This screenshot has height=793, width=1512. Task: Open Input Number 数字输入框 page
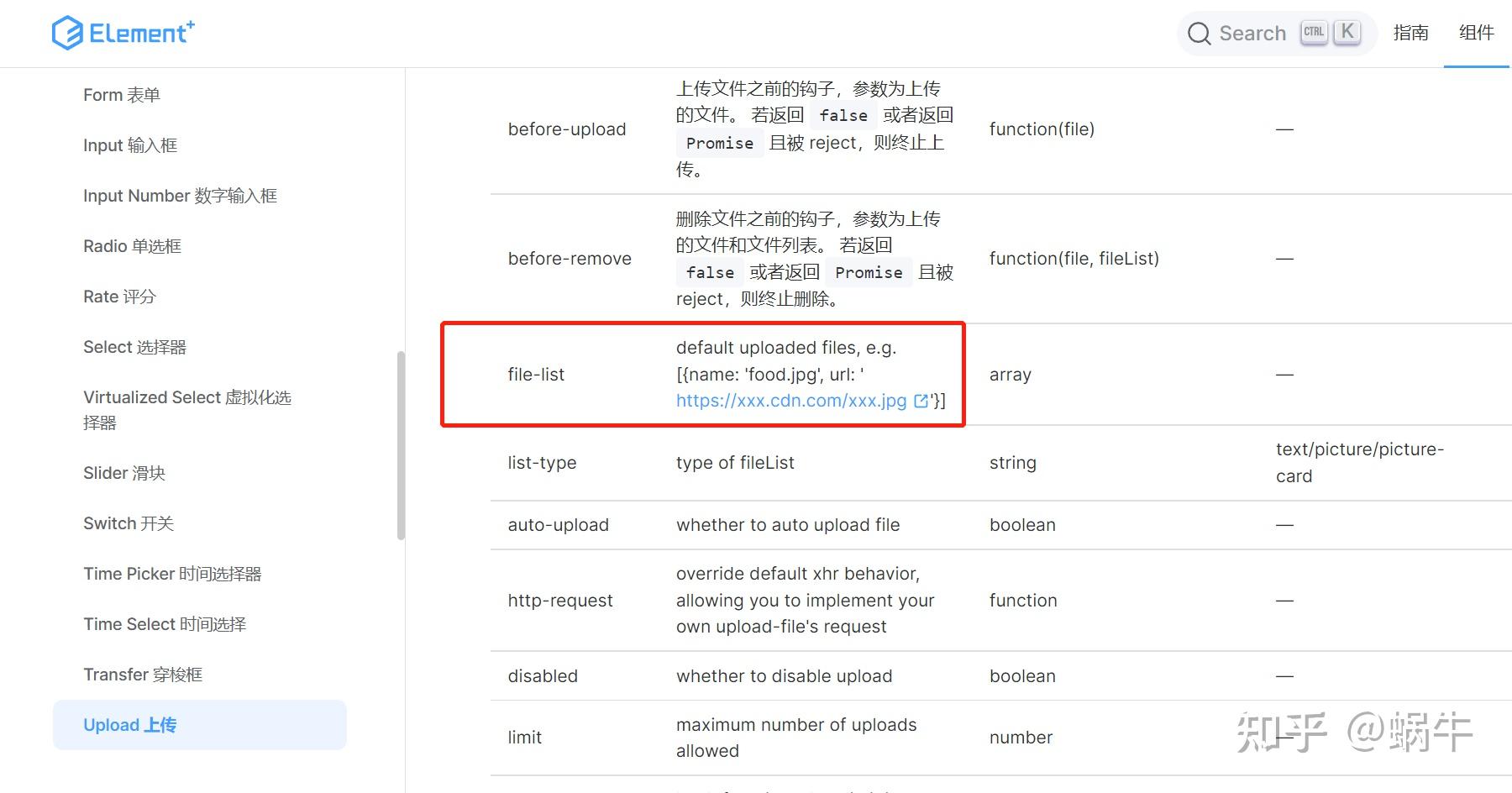[179, 195]
